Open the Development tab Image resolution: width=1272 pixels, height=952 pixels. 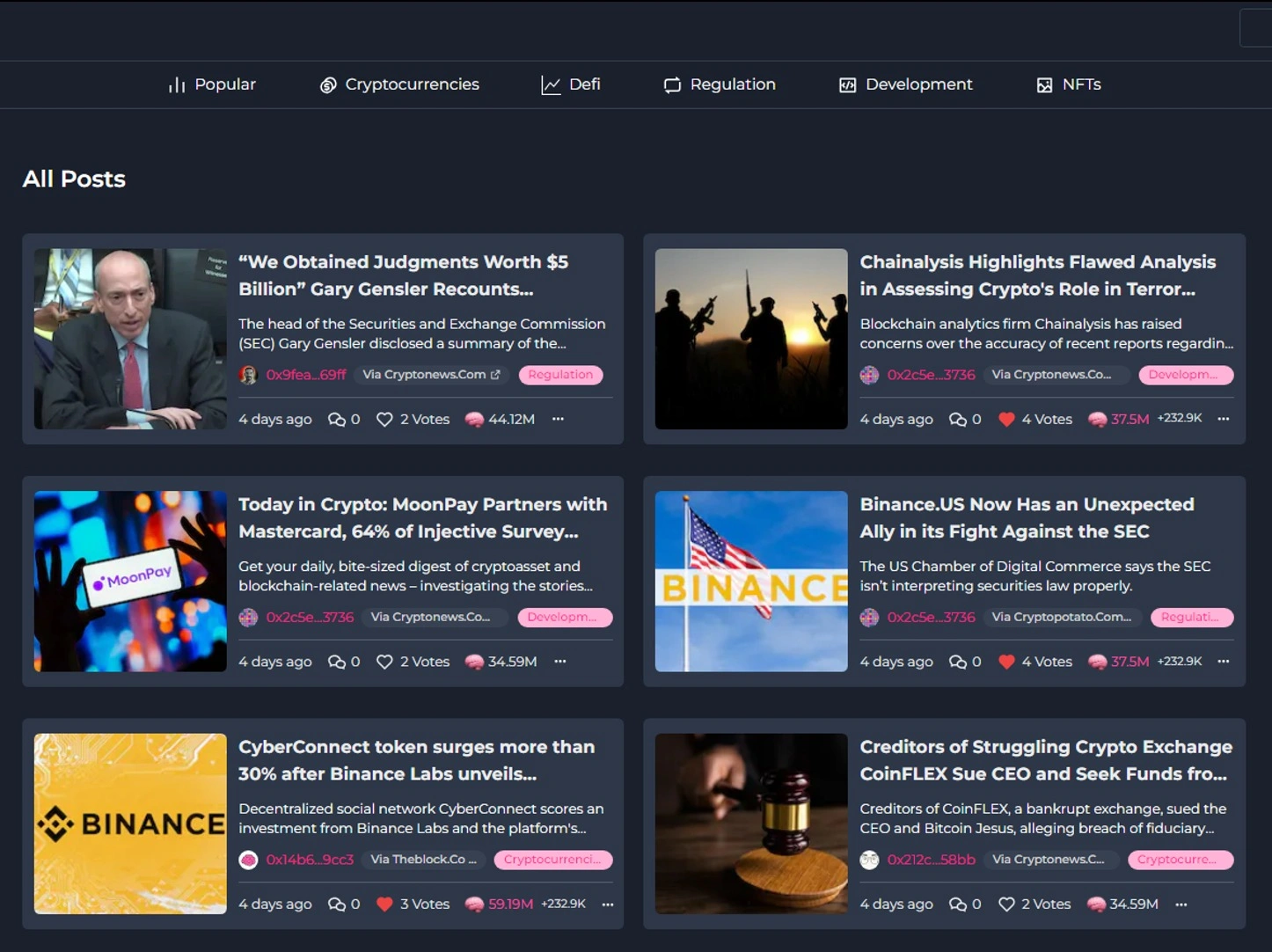(906, 84)
